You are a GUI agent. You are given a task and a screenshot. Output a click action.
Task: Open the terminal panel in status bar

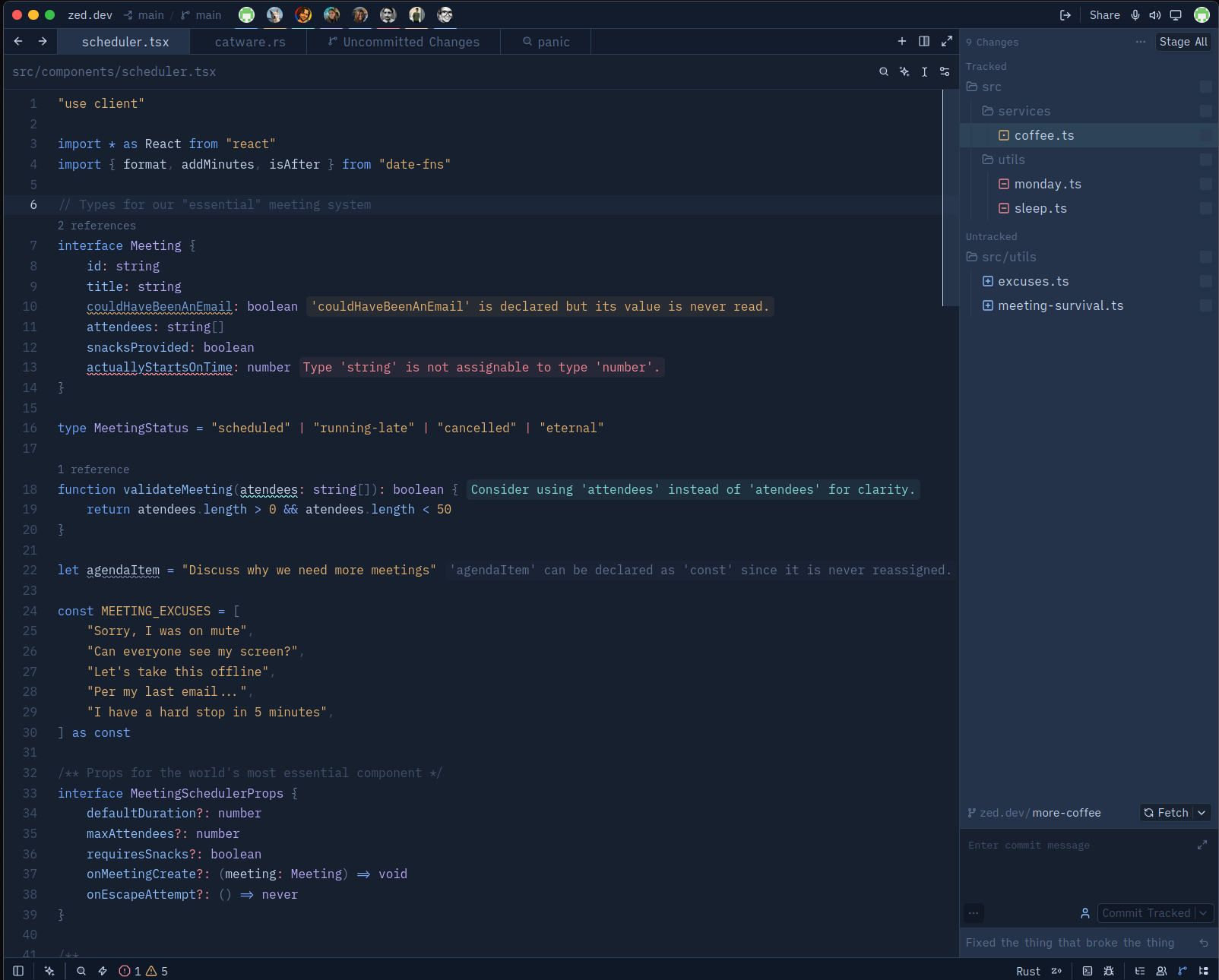1088,971
